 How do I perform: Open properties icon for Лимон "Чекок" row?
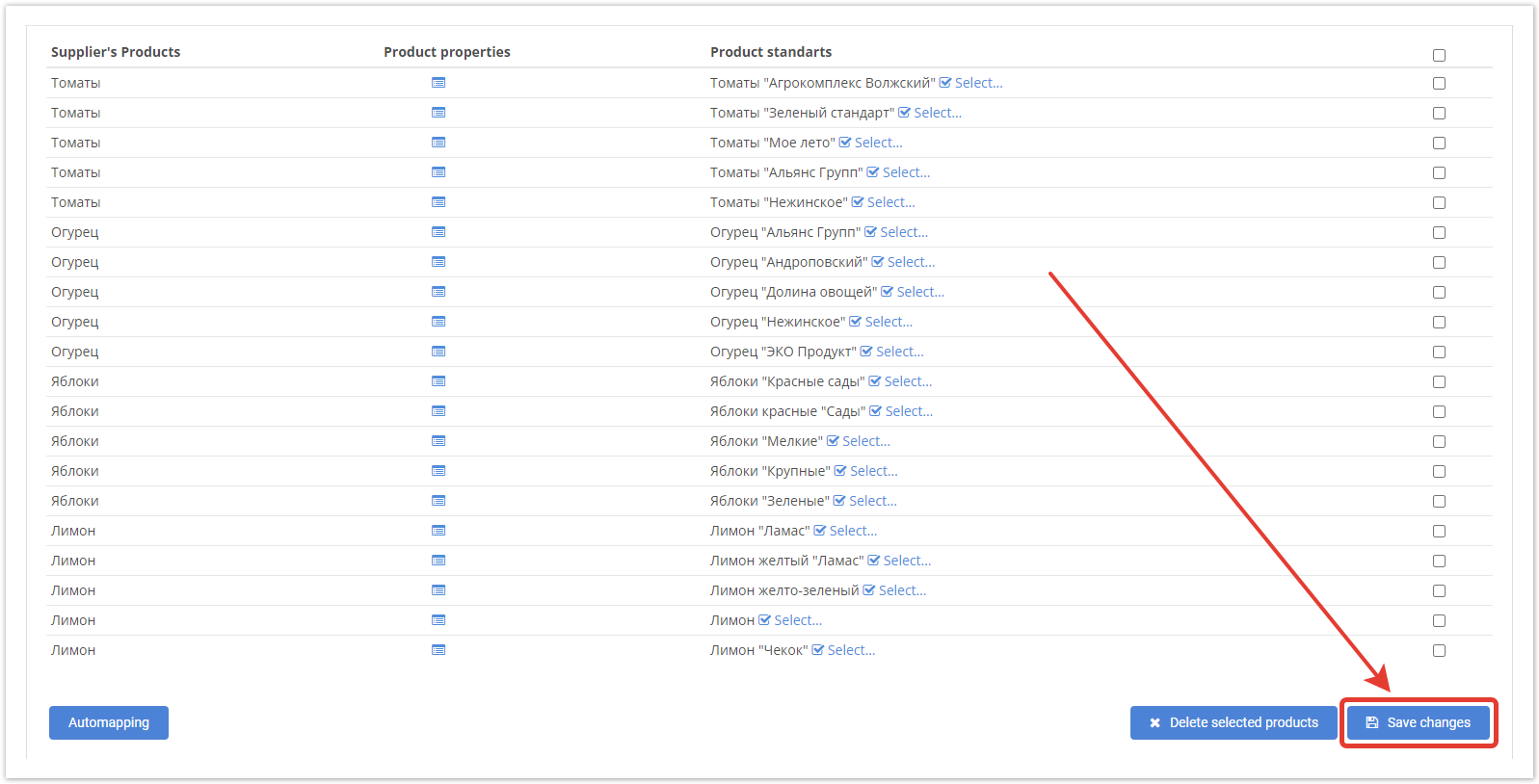(438, 650)
